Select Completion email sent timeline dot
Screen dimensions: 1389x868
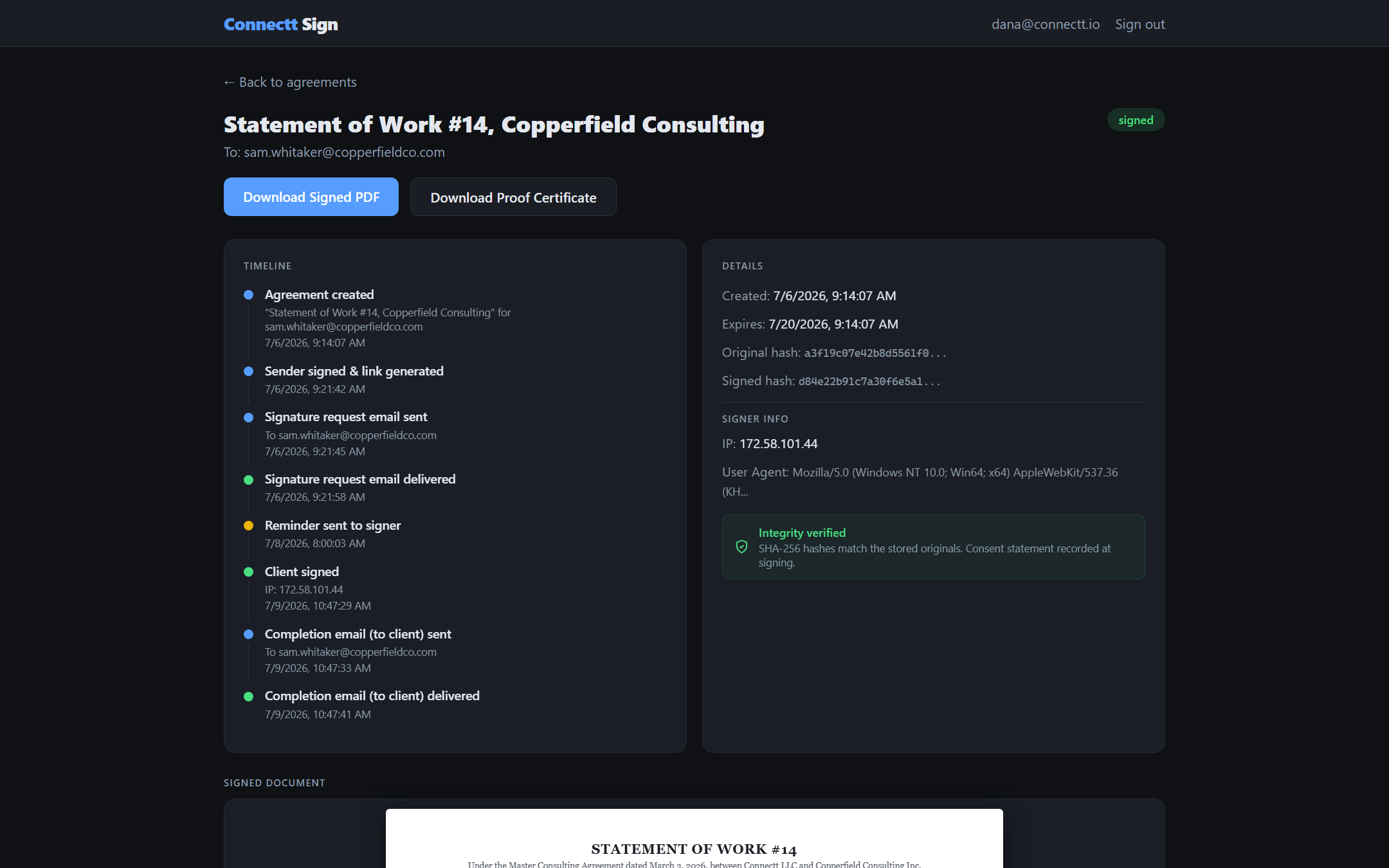click(x=248, y=635)
